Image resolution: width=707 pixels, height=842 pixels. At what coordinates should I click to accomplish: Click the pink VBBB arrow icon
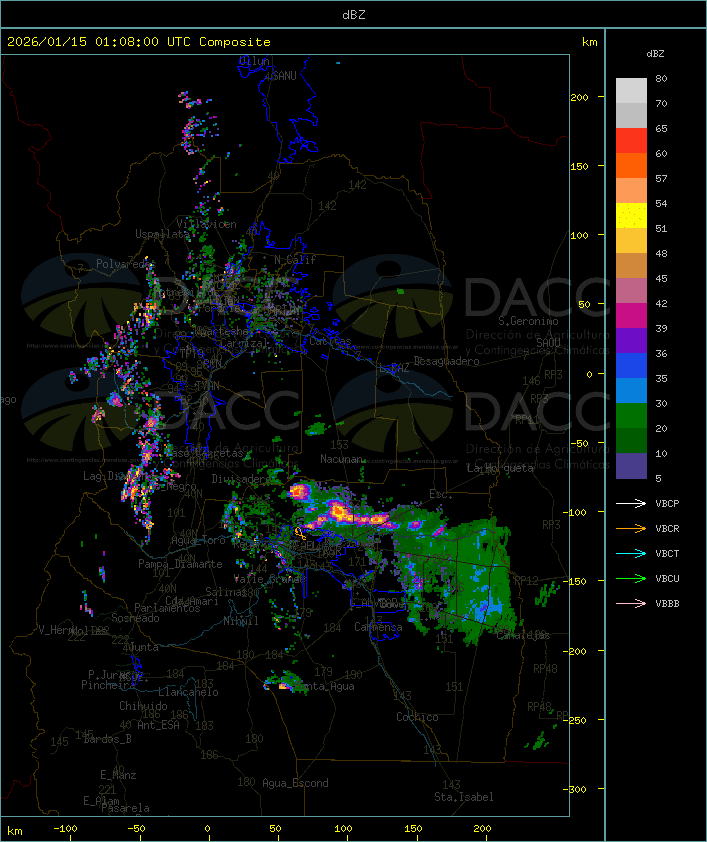(631, 603)
